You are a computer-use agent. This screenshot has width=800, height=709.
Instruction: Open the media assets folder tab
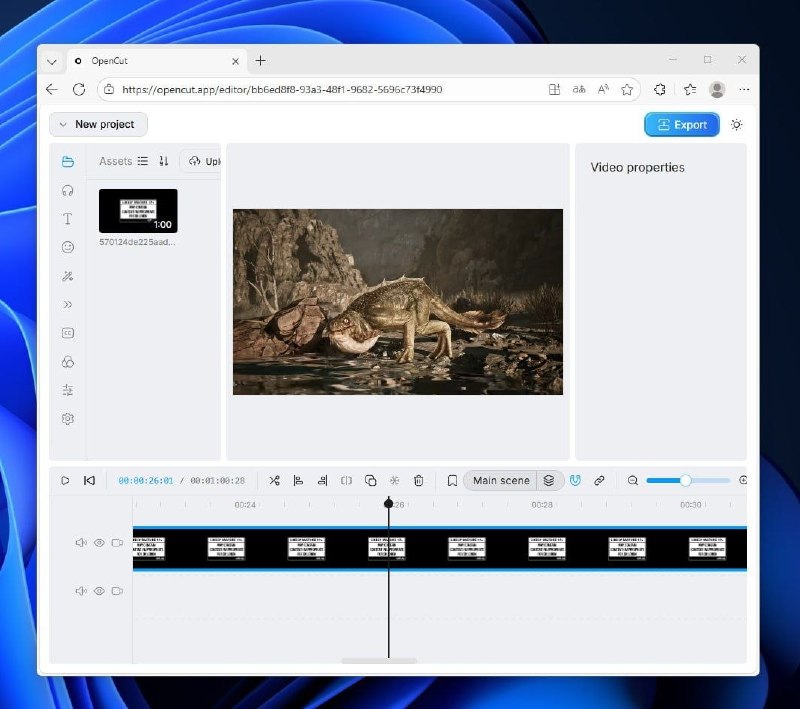tap(68, 162)
